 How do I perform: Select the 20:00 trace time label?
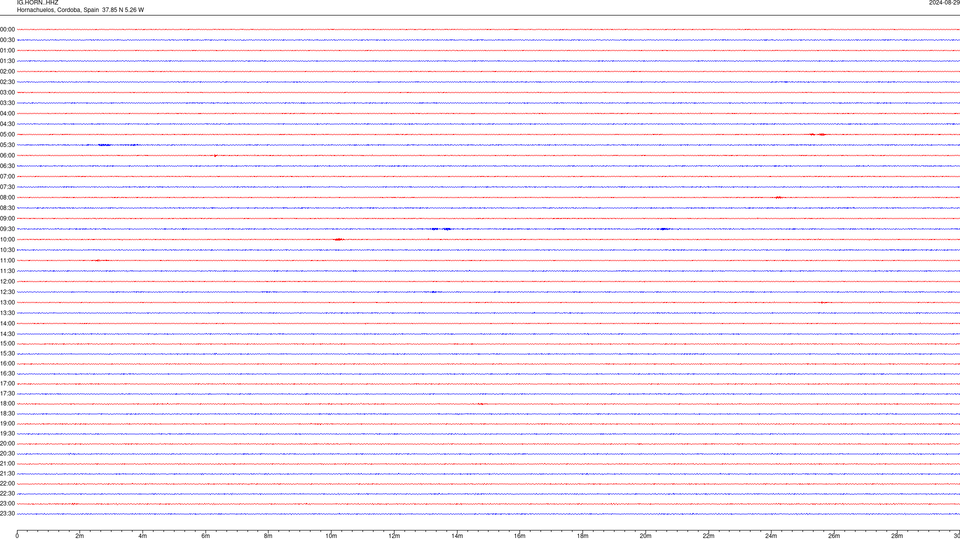(x=7, y=444)
